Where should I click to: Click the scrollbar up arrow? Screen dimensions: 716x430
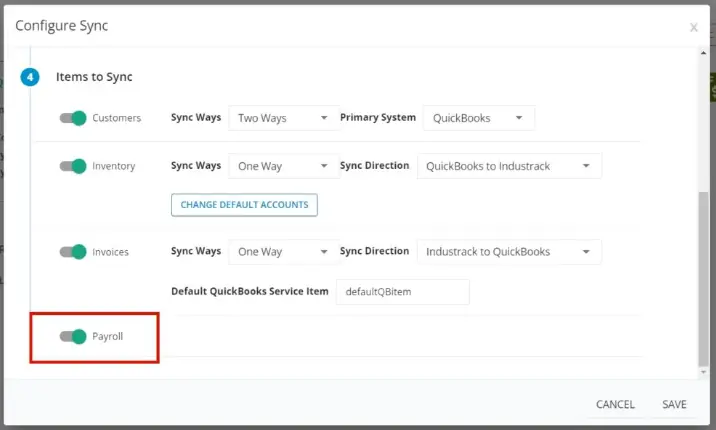point(703,53)
